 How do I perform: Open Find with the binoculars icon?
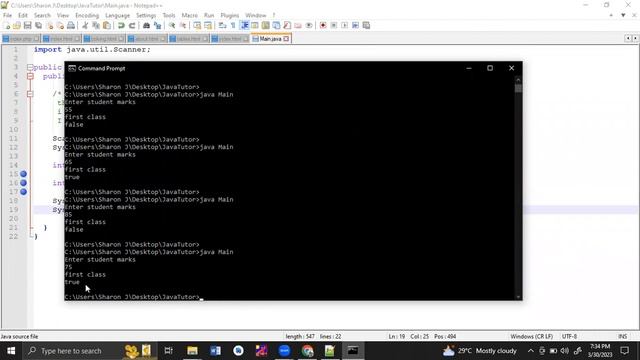146,25
